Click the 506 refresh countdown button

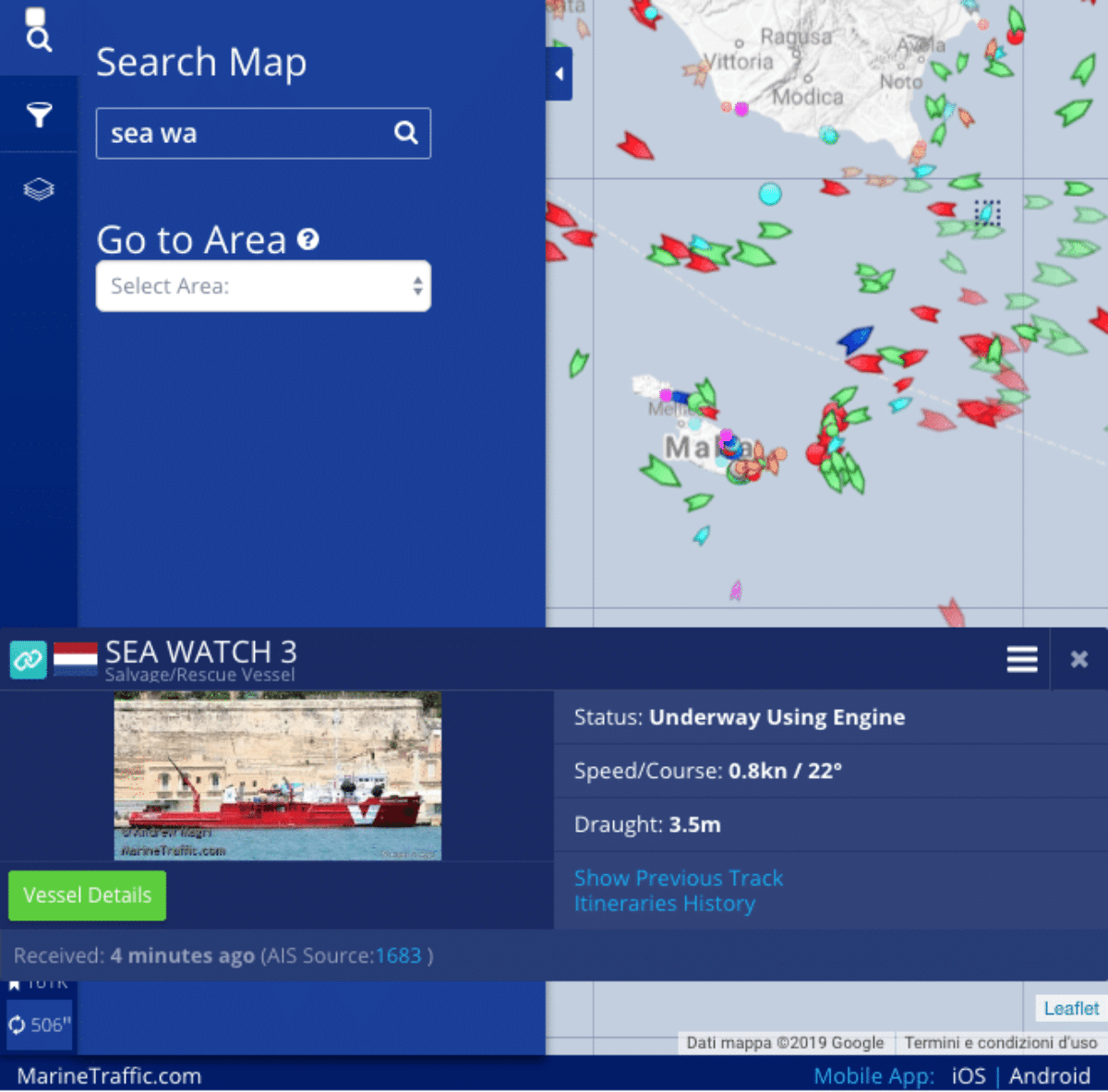click(40, 1025)
